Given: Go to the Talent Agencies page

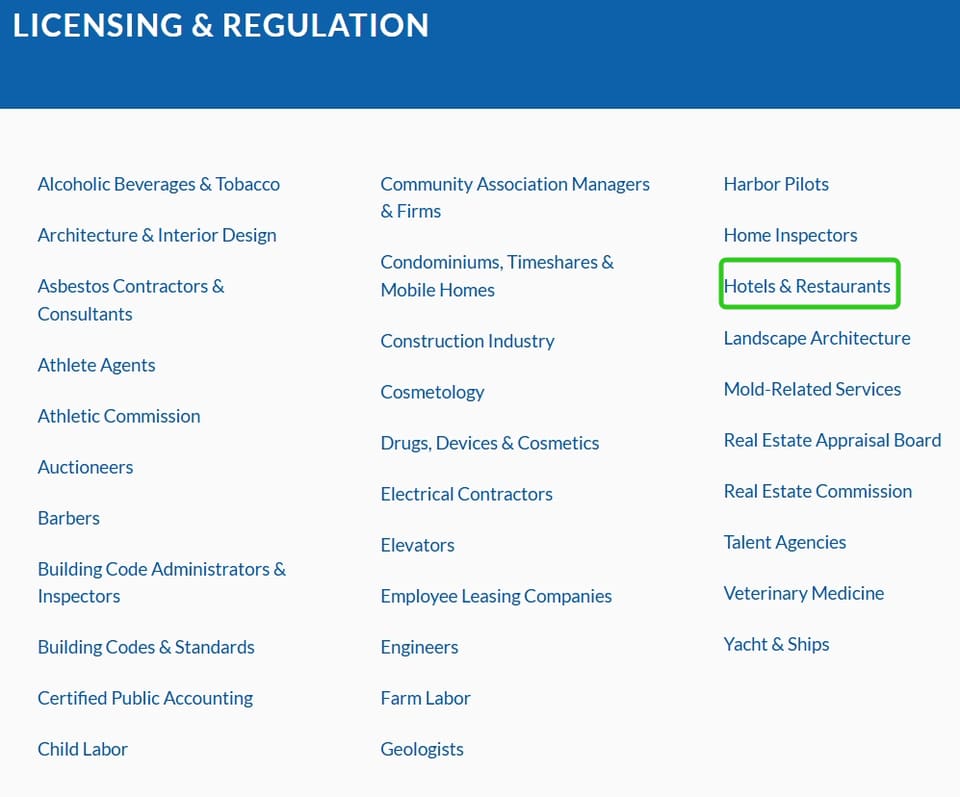Looking at the screenshot, I should pos(785,542).
